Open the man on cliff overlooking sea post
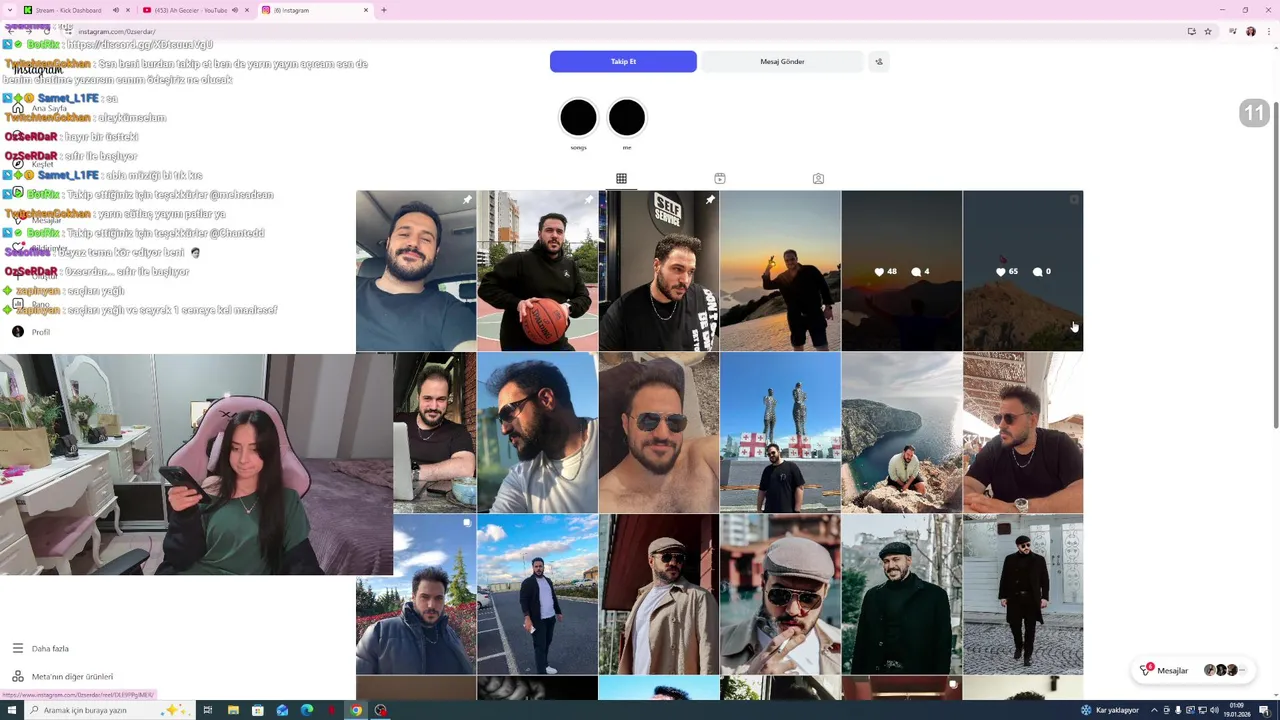The width and height of the screenshot is (1280, 720). click(901, 433)
